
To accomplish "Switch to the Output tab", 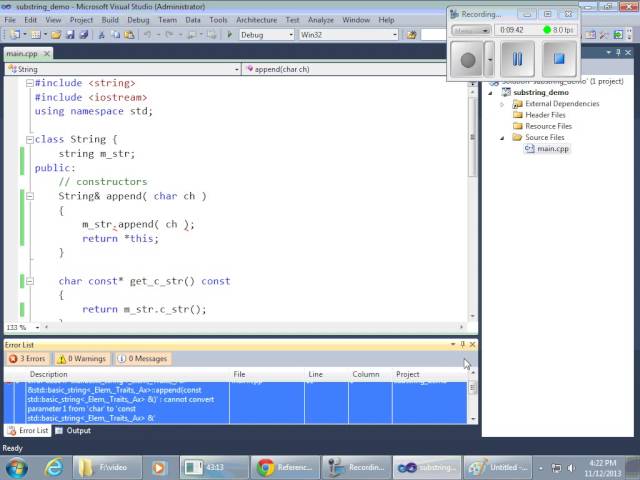I will pyautogui.click(x=73, y=431).
